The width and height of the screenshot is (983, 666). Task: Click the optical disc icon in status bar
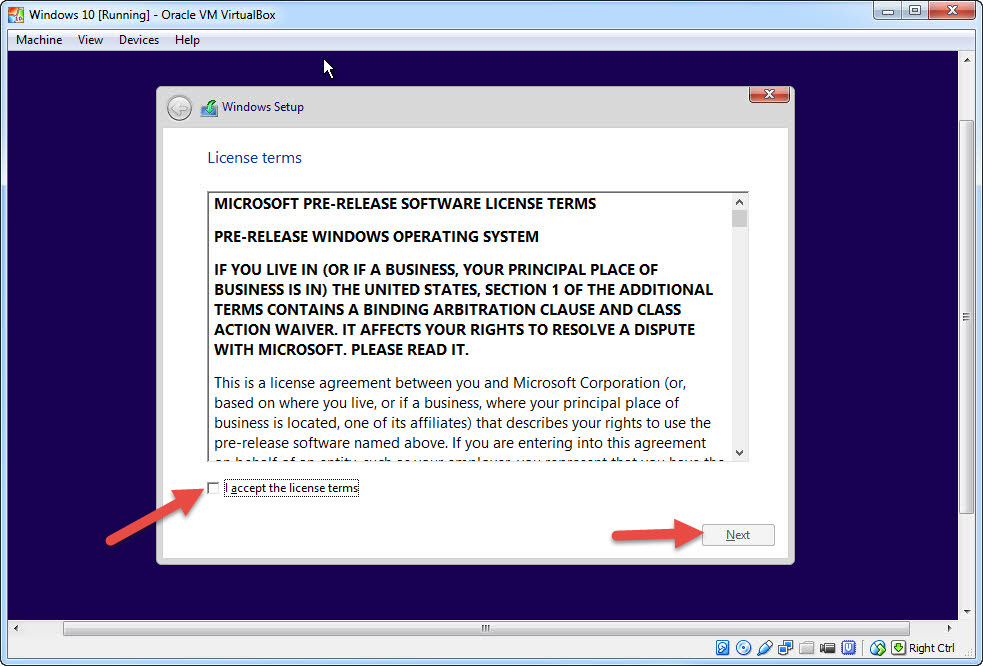pyautogui.click(x=744, y=647)
